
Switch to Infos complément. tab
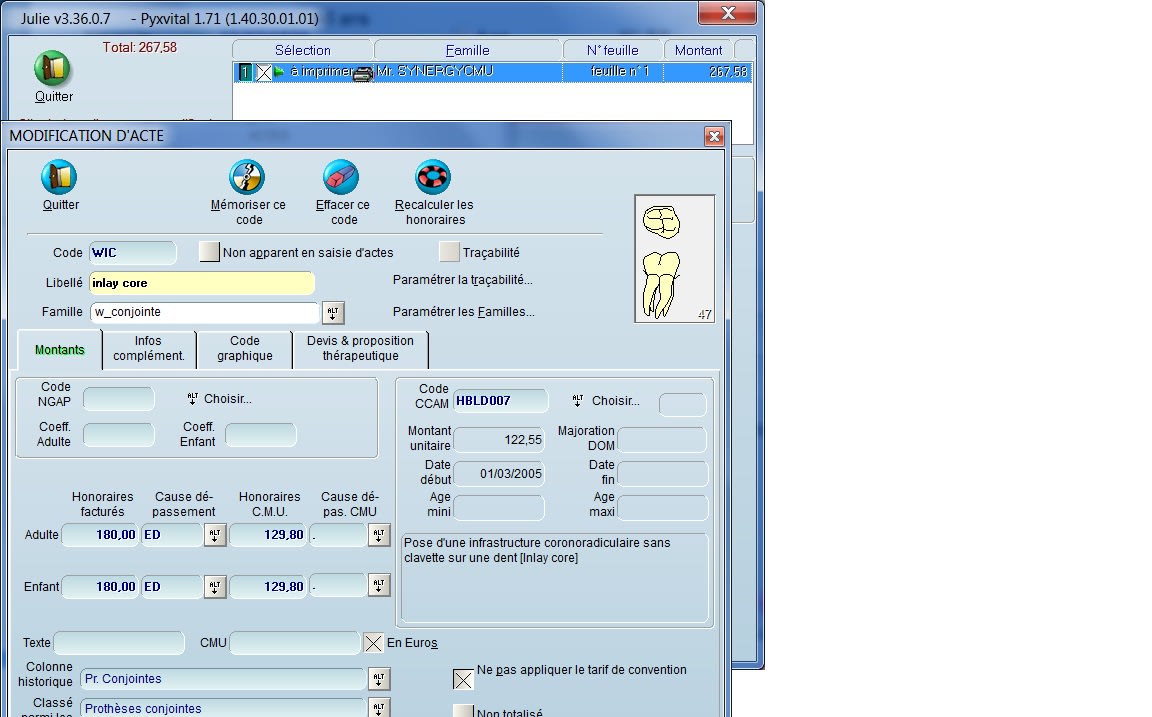pyautogui.click(x=148, y=348)
